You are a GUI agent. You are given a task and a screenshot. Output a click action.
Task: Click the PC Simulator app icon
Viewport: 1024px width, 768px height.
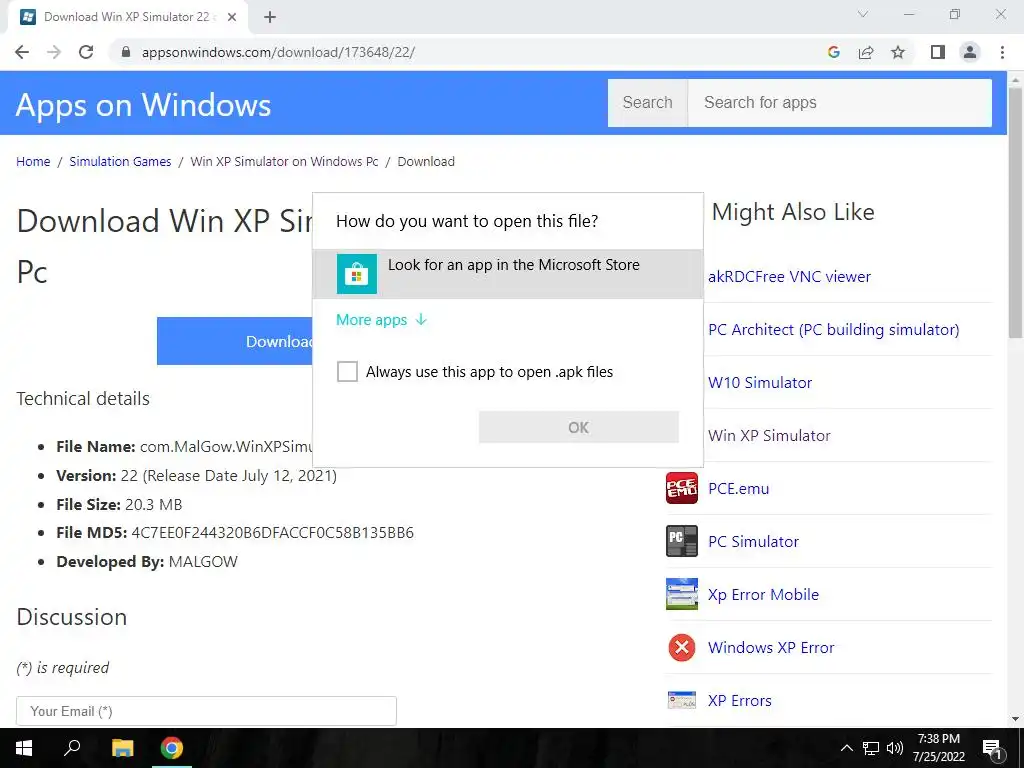(682, 541)
